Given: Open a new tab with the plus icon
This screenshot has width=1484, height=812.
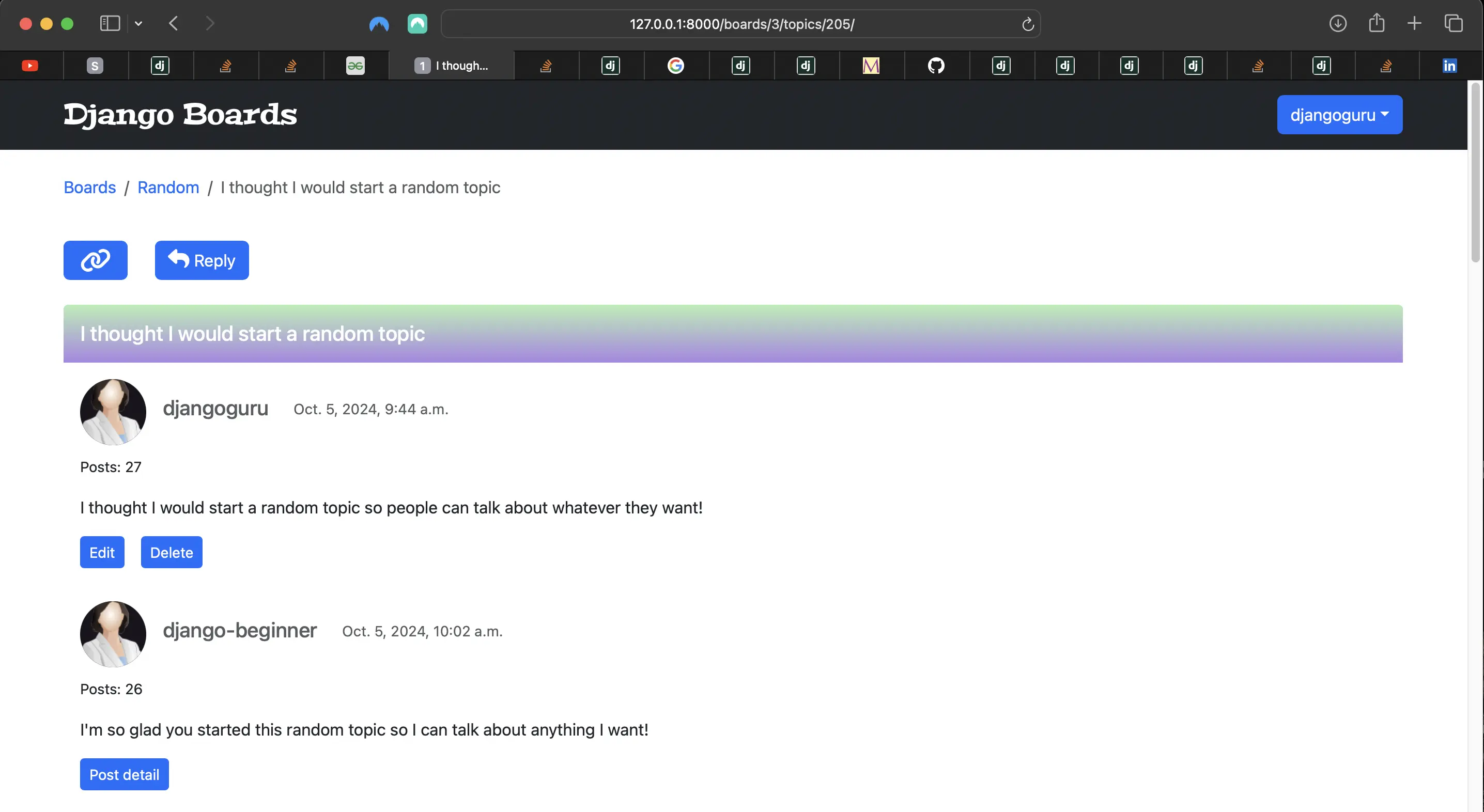Looking at the screenshot, I should [1414, 24].
